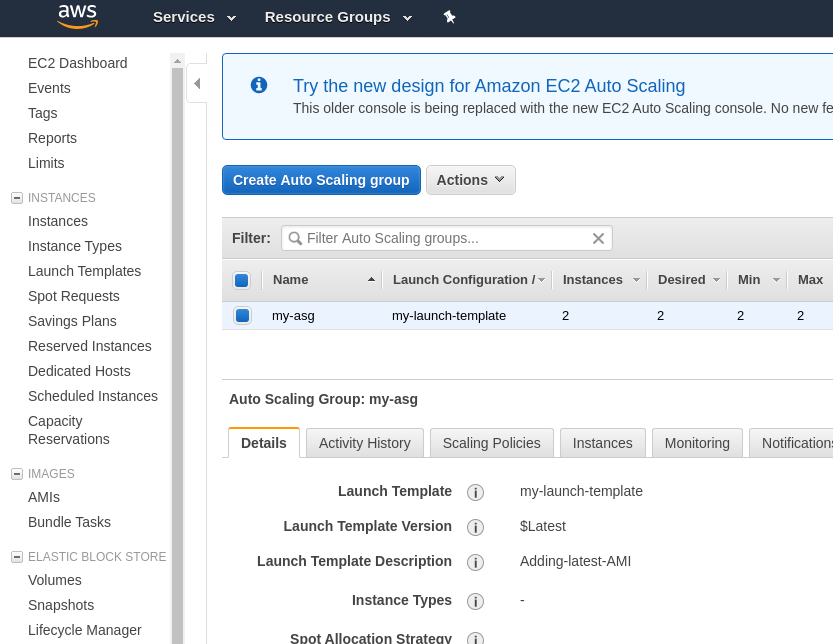Open Instance Types in sidebar

tap(75, 246)
